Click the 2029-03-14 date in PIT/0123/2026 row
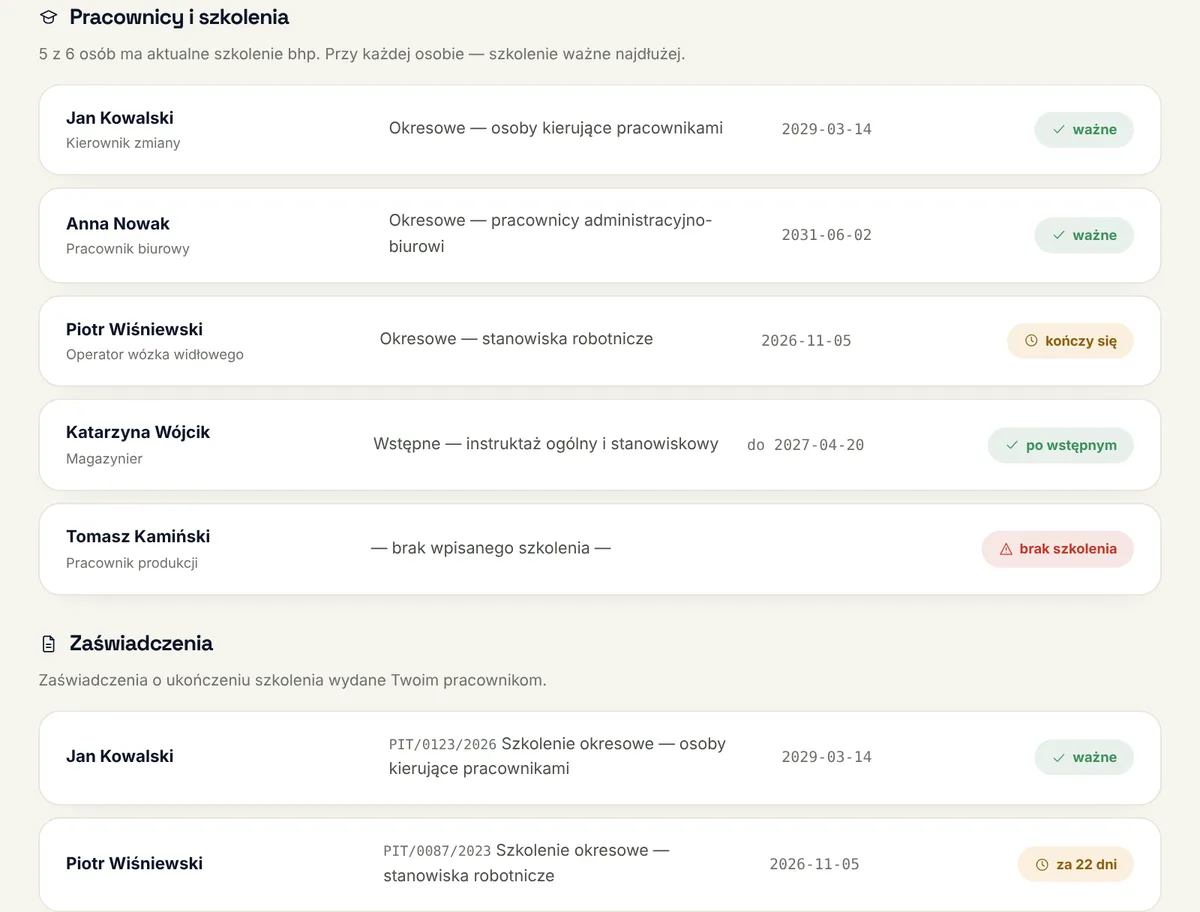The image size is (1200, 912). (x=826, y=757)
